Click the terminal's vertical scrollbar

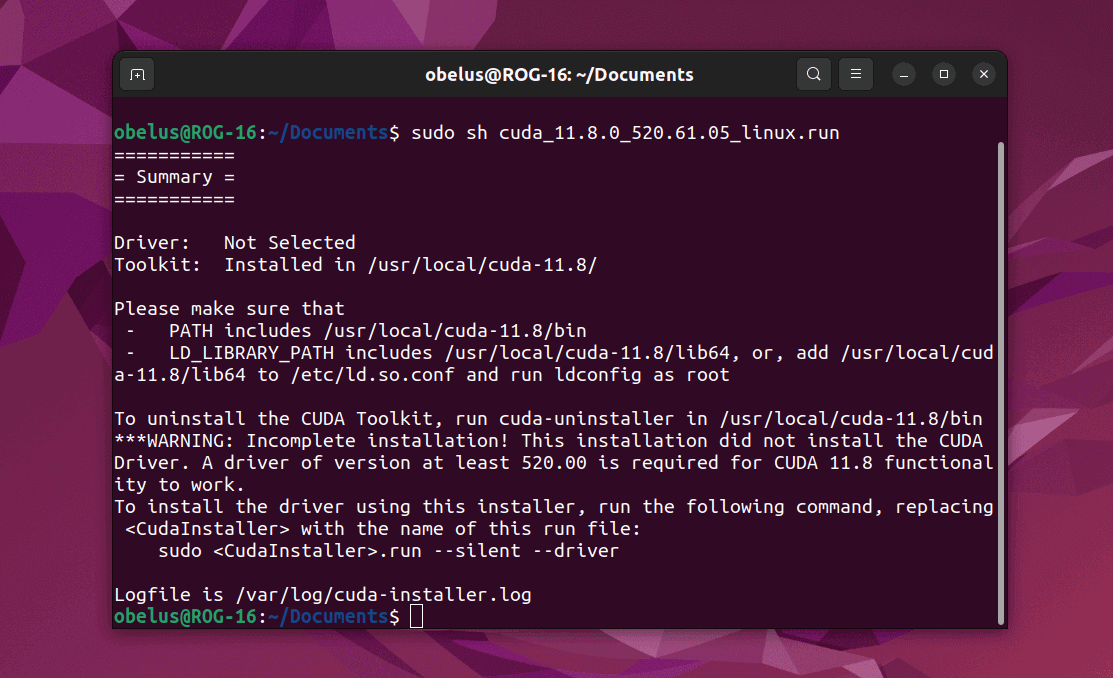tap(1000, 380)
